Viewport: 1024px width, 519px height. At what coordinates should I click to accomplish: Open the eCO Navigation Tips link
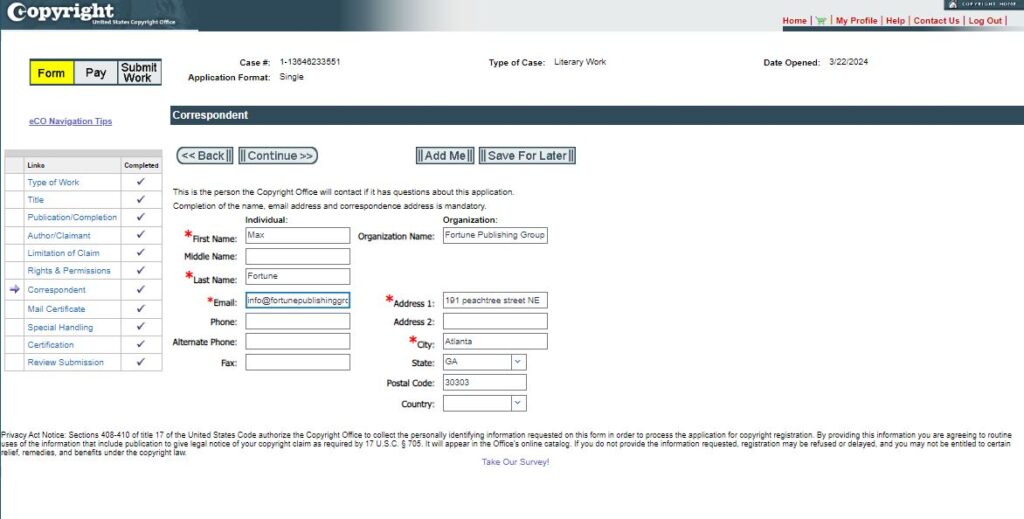(71, 121)
